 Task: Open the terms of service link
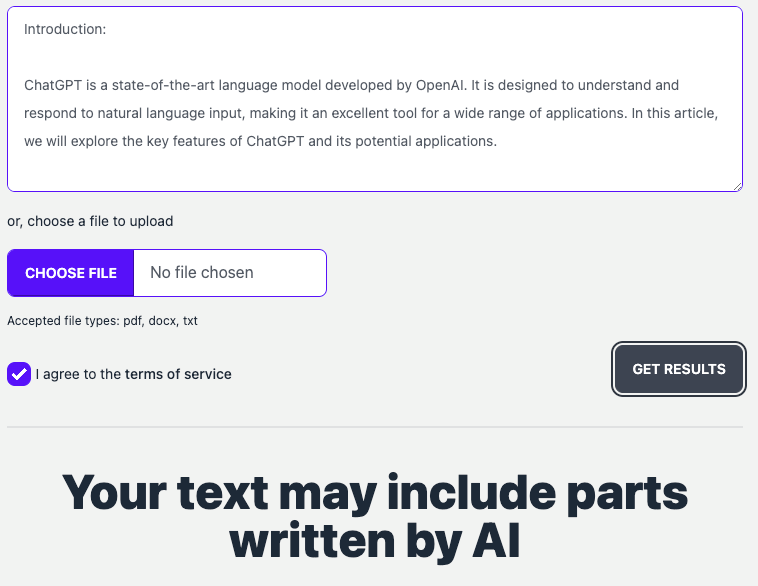pos(178,374)
